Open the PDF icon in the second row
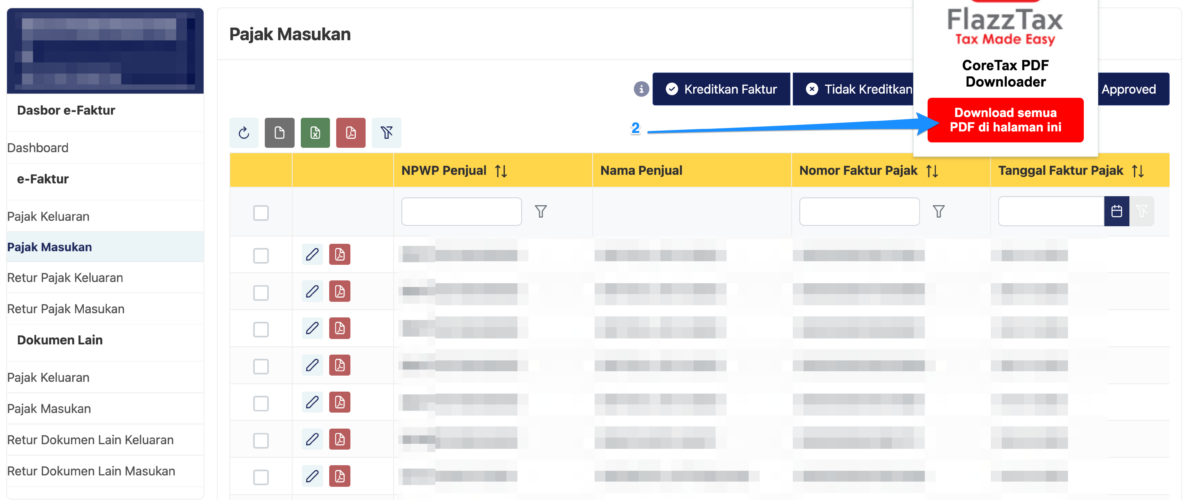The width and height of the screenshot is (1200, 500). coord(340,292)
